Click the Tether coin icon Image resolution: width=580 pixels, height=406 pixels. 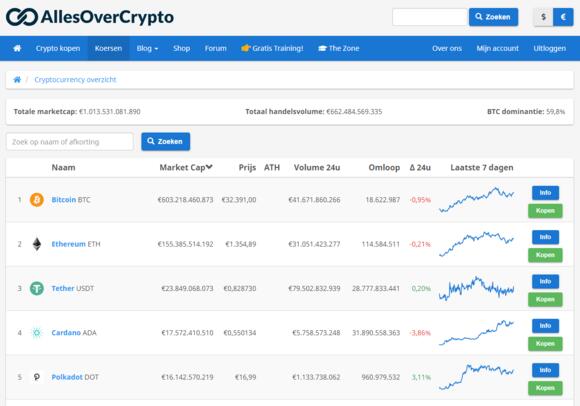tap(37, 288)
